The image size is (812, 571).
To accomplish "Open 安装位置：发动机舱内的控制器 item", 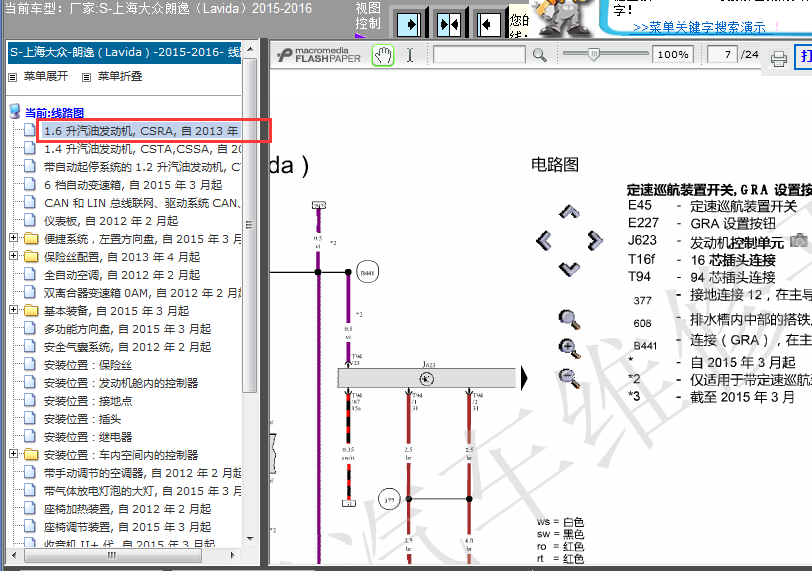I will 121,383.
